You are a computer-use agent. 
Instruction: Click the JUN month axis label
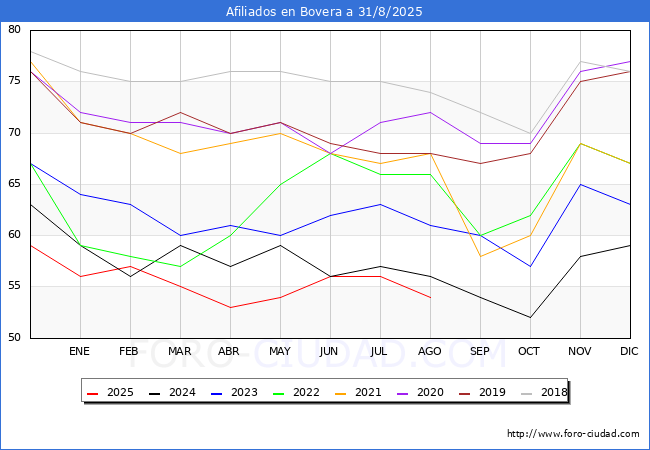pos(329,351)
